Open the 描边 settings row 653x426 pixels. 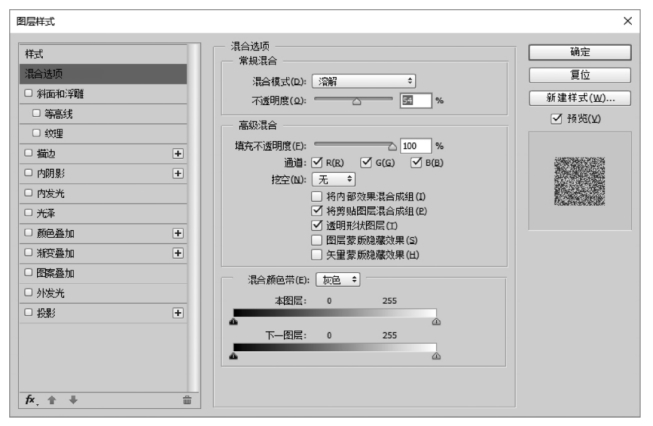tap(103, 154)
